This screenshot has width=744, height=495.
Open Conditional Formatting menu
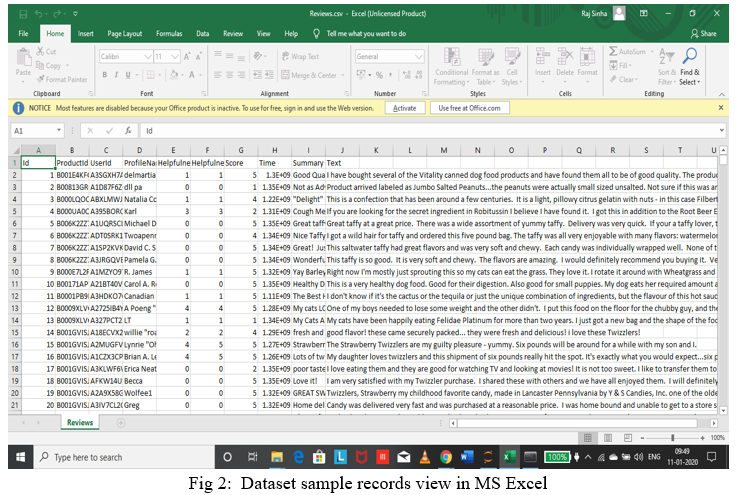point(451,66)
